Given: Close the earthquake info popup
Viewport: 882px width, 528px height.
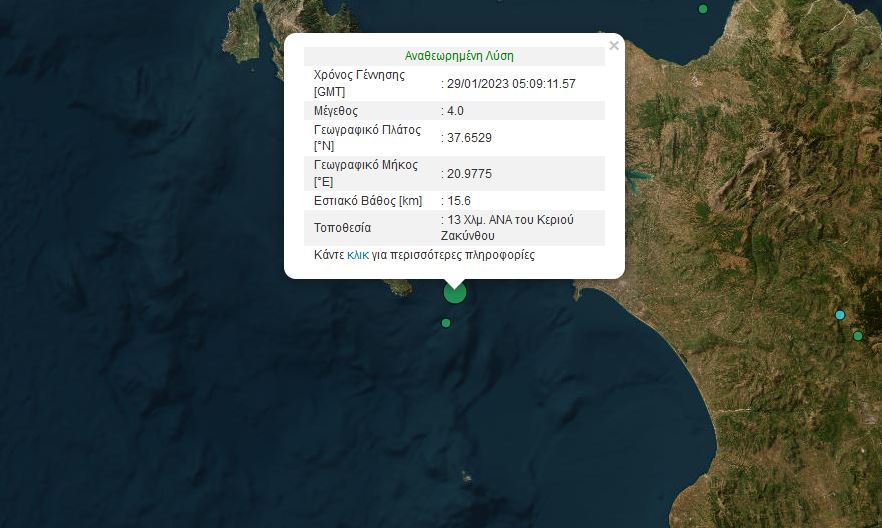Looking at the screenshot, I should [x=613, y=46].
